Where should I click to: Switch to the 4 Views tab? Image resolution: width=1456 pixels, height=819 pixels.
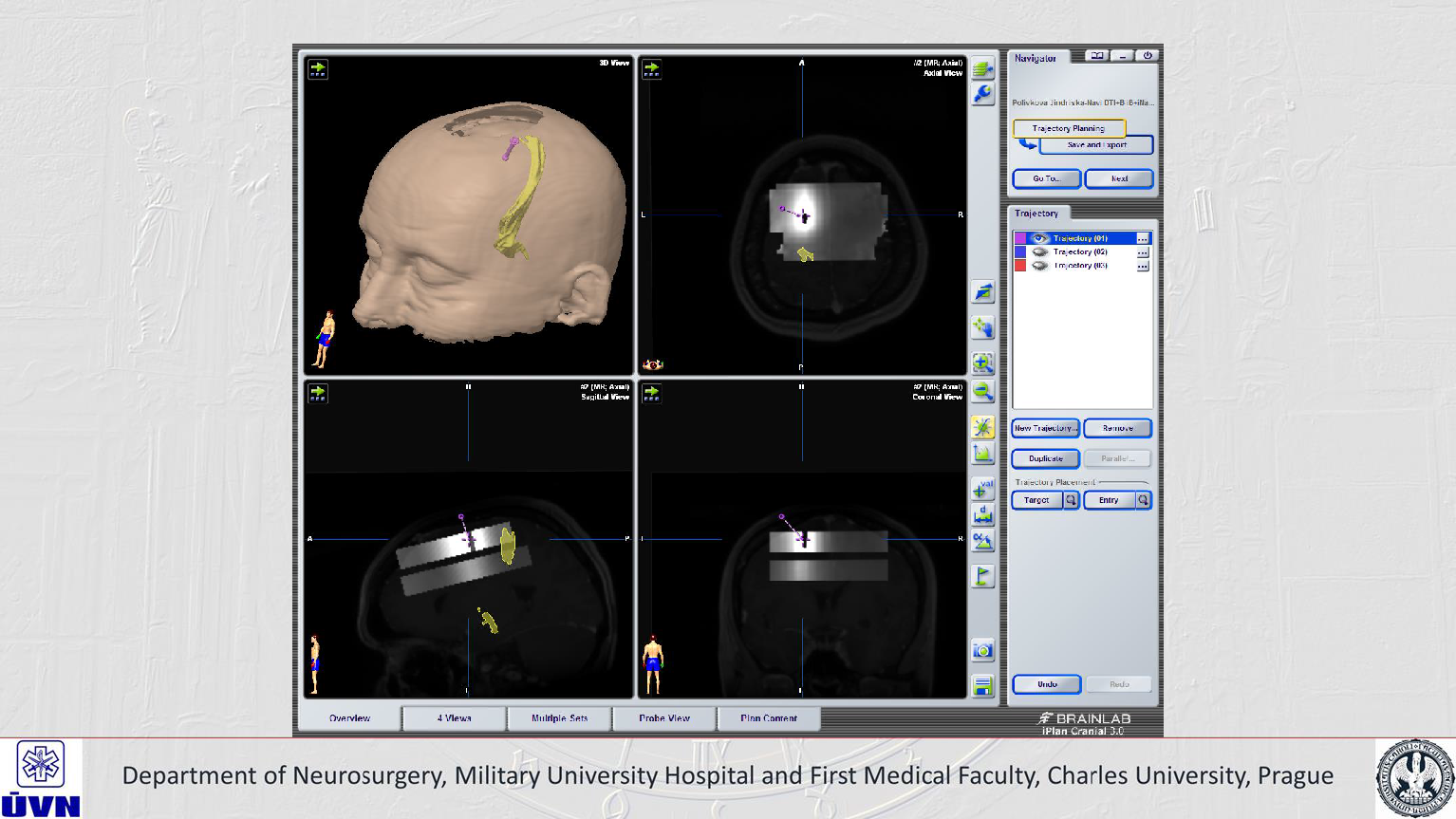(x=454, y=718)
